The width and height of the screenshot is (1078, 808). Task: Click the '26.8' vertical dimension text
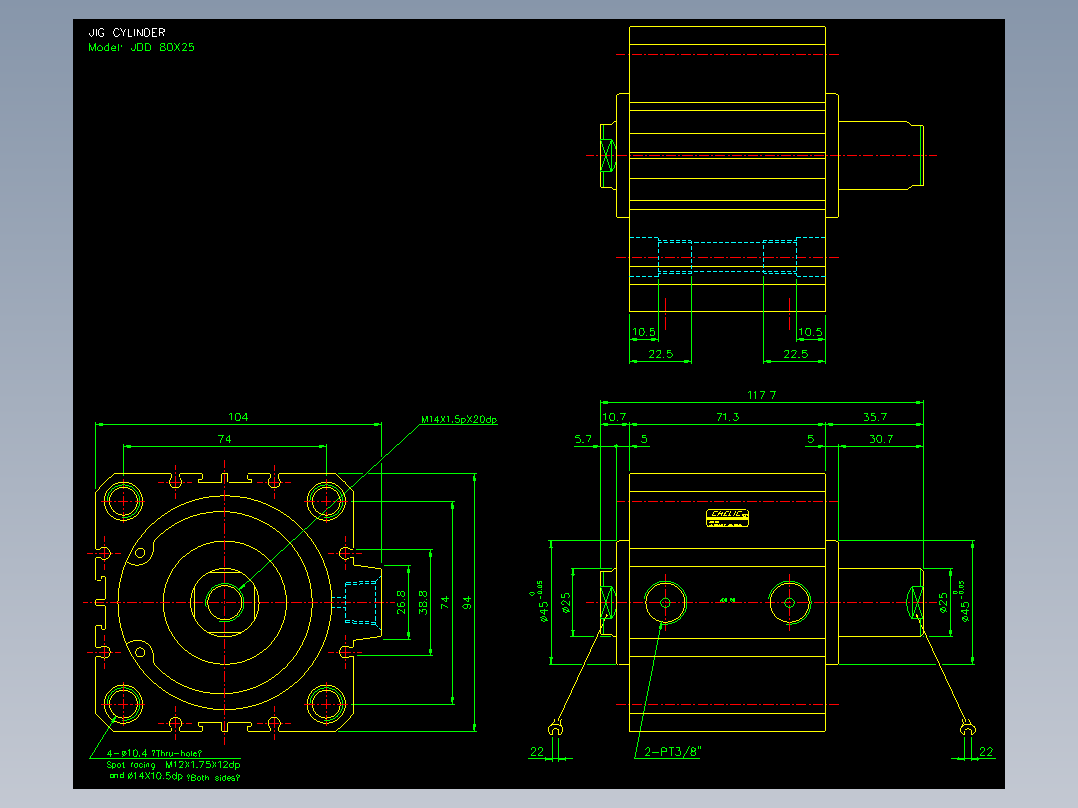[402, 602]
